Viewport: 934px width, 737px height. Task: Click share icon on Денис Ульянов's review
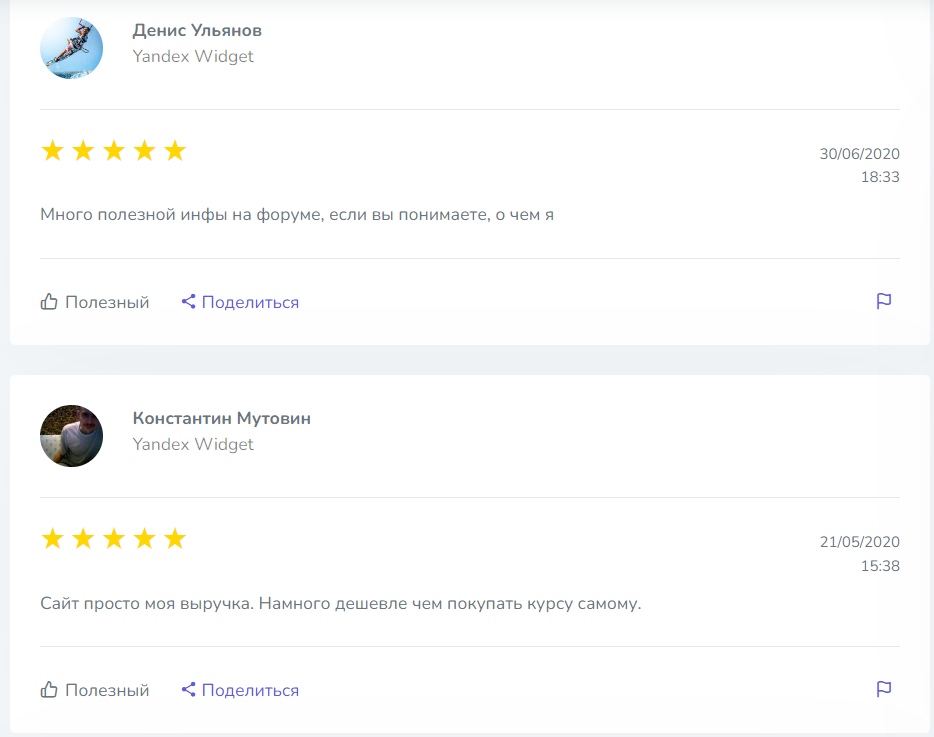[x=188, y=301]
